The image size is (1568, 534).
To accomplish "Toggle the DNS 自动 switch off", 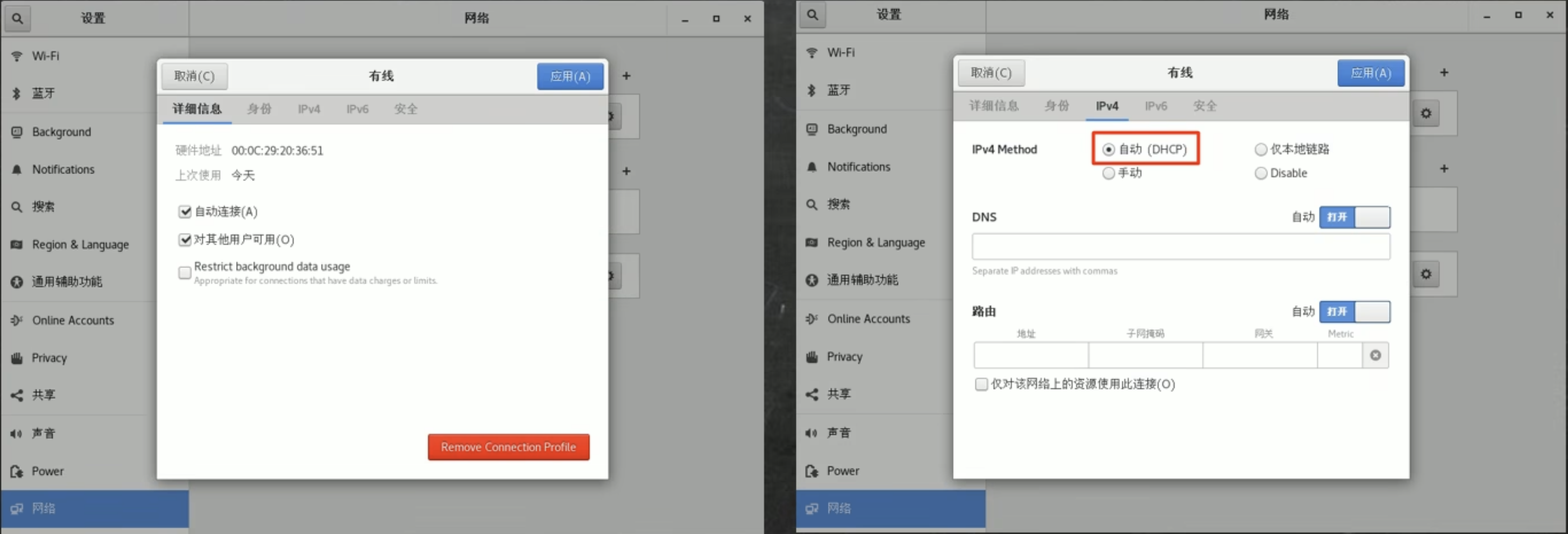I will coord(1354,217).
